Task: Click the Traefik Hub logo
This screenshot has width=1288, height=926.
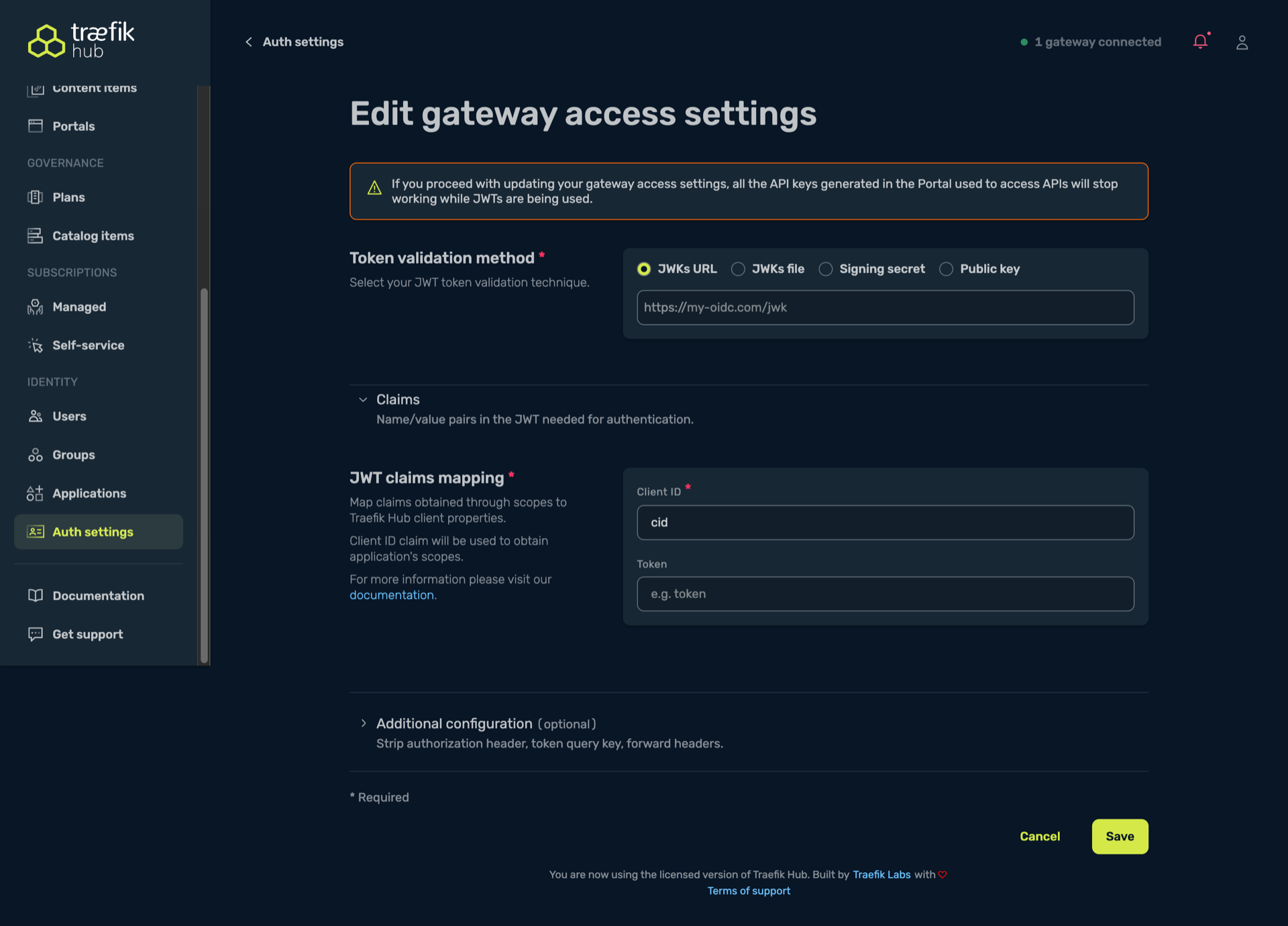Action: pyautogui.click(x=81, y=40)
